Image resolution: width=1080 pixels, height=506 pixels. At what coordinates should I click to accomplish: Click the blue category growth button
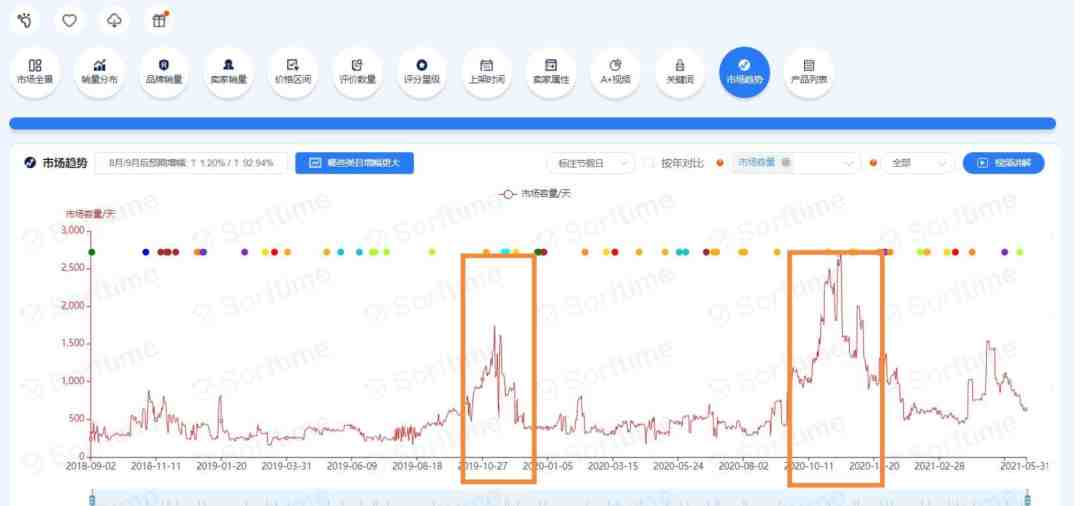click(x=355, y=163)
